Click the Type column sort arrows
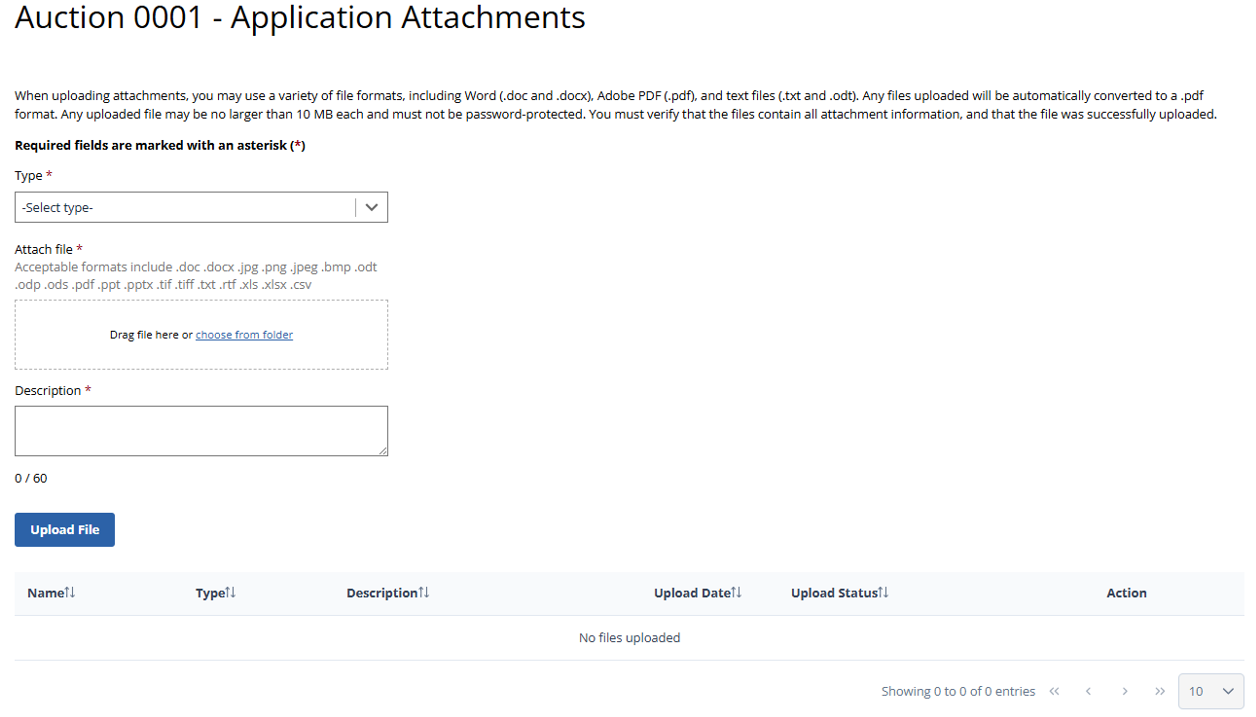 231,593
